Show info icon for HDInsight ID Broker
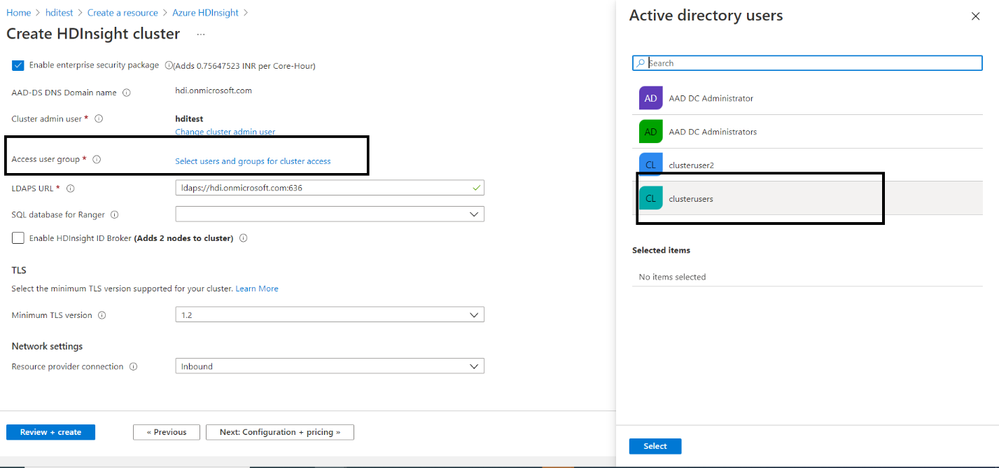This screenshot has width=999, height=468. [243, 239]
